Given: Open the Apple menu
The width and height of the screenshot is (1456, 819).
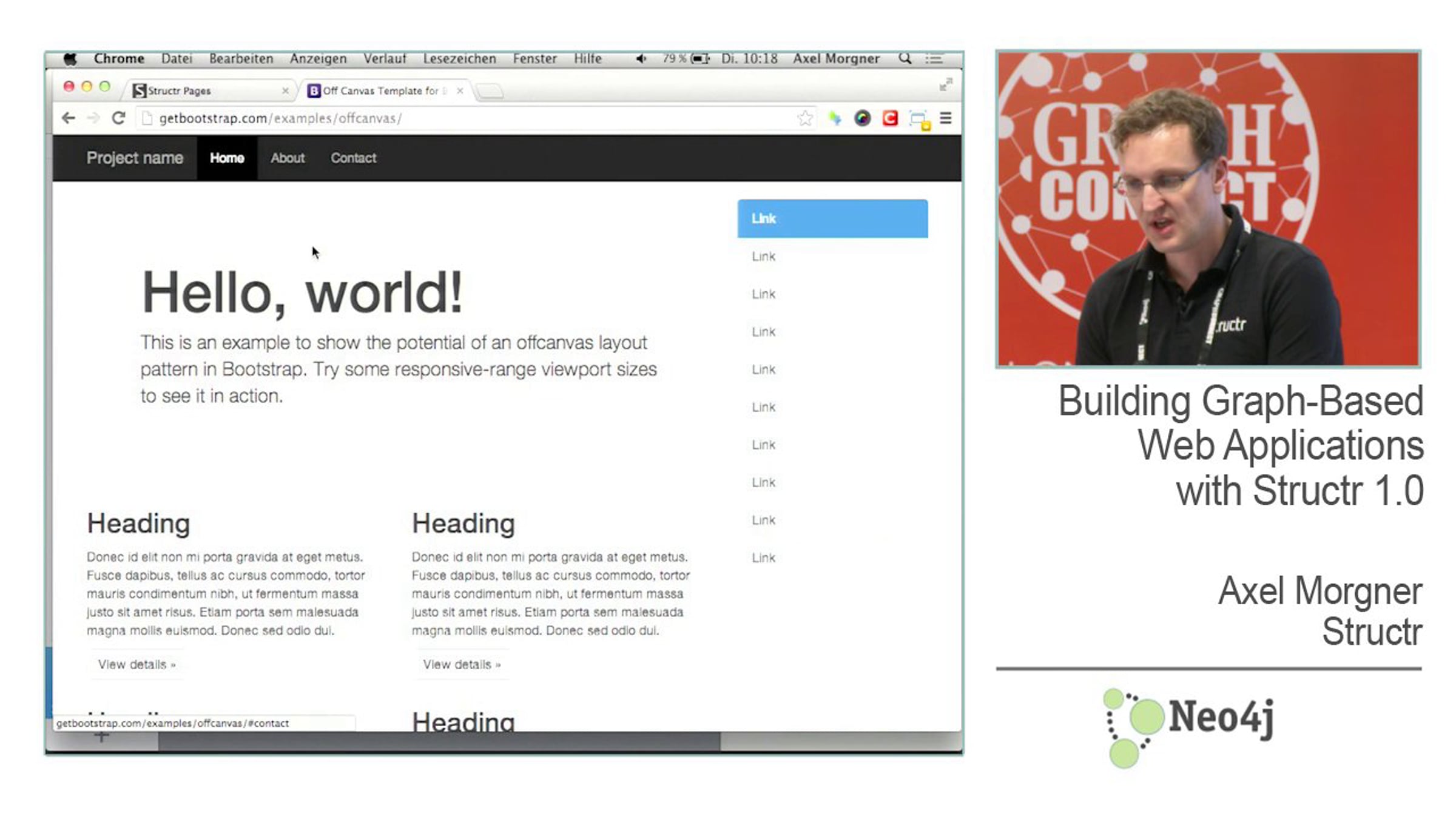Looking at the screenshot, I should (x=70, y=59).
